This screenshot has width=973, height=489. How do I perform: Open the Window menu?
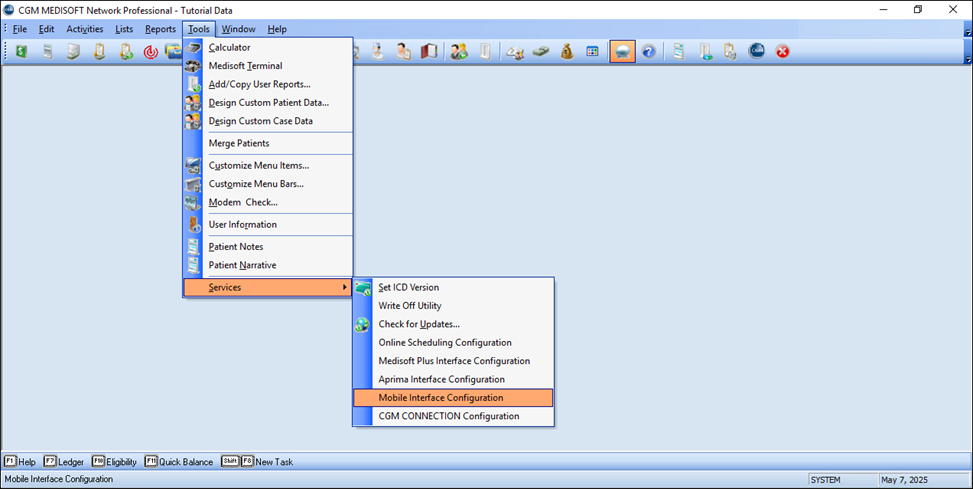click(x=238, y=29)
